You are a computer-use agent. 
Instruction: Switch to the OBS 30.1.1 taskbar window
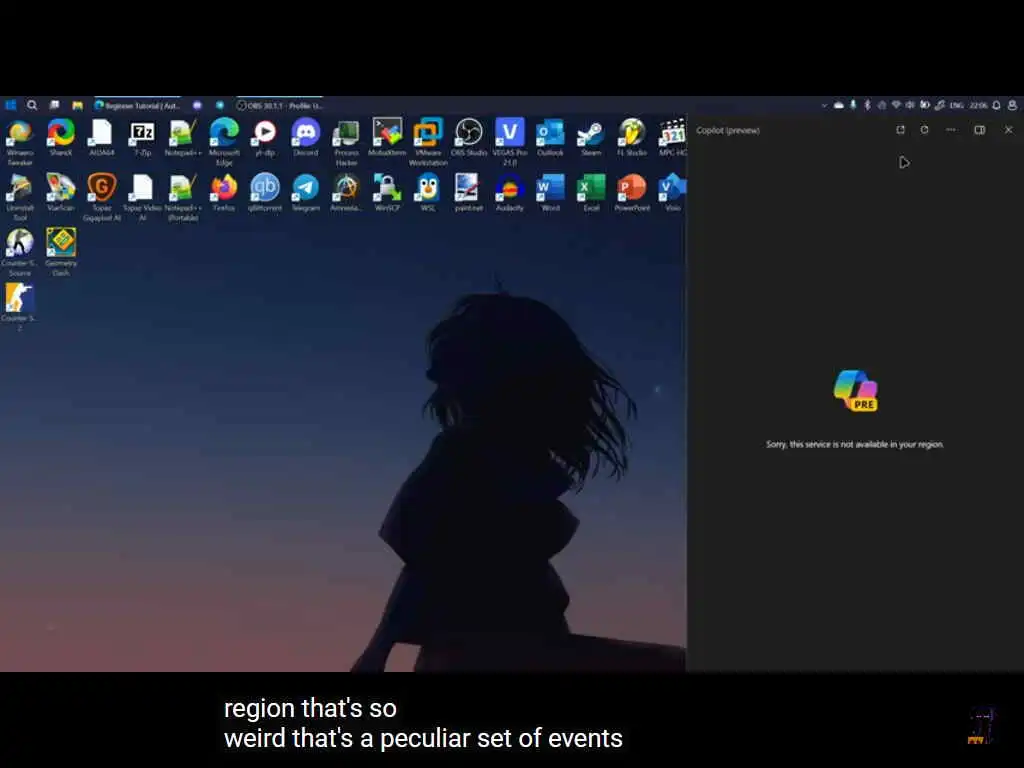[x=280, y=105]
